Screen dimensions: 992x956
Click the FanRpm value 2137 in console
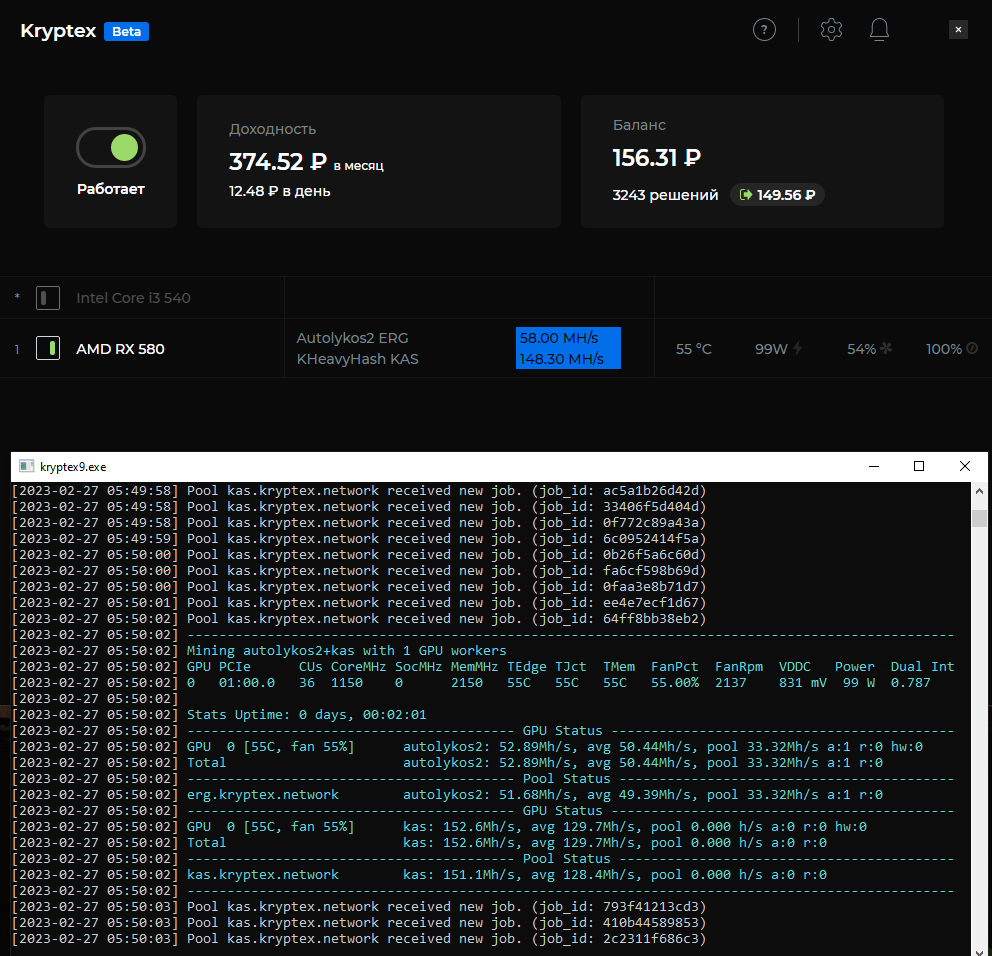[731, 683]
